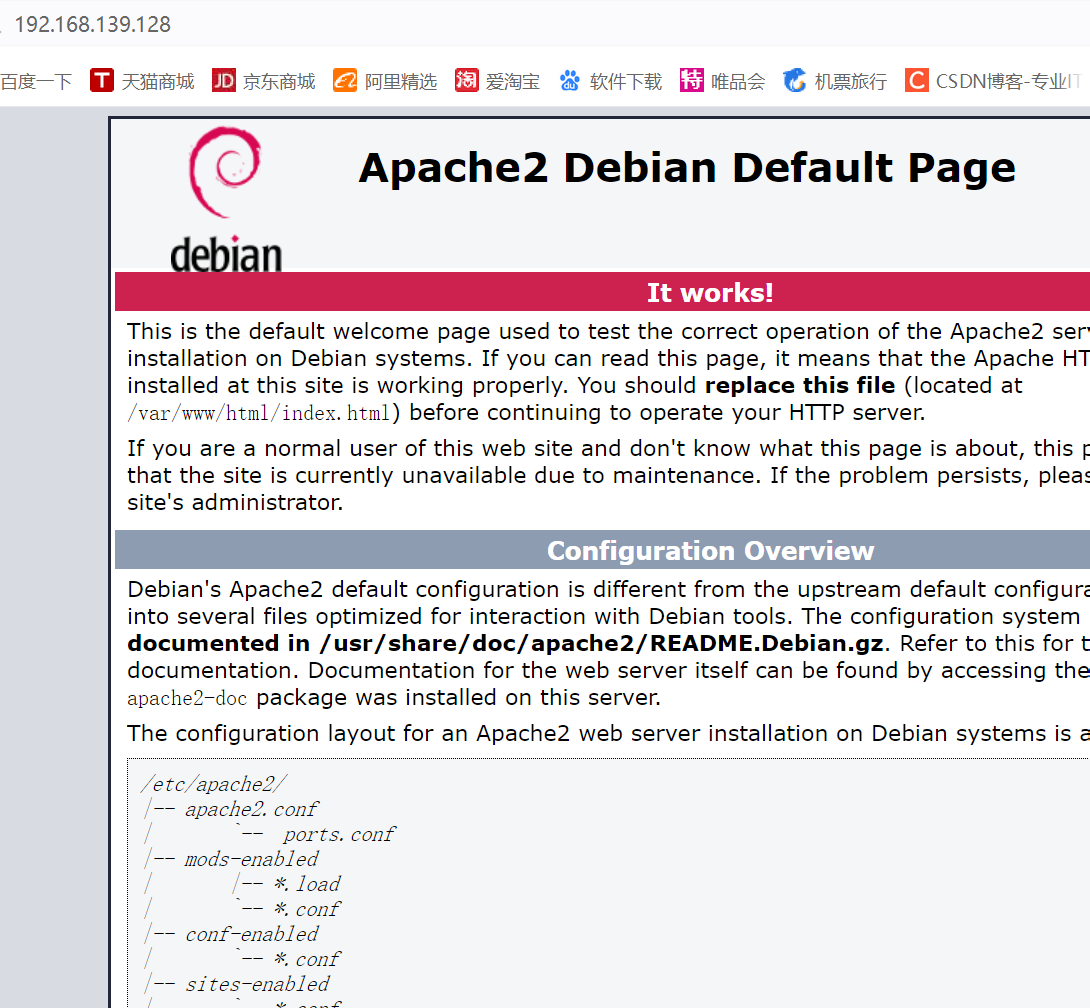The width and height of the screenshot is (1090, 1008).
Task: Click the Debian swirl logo image
Action: 226,199
